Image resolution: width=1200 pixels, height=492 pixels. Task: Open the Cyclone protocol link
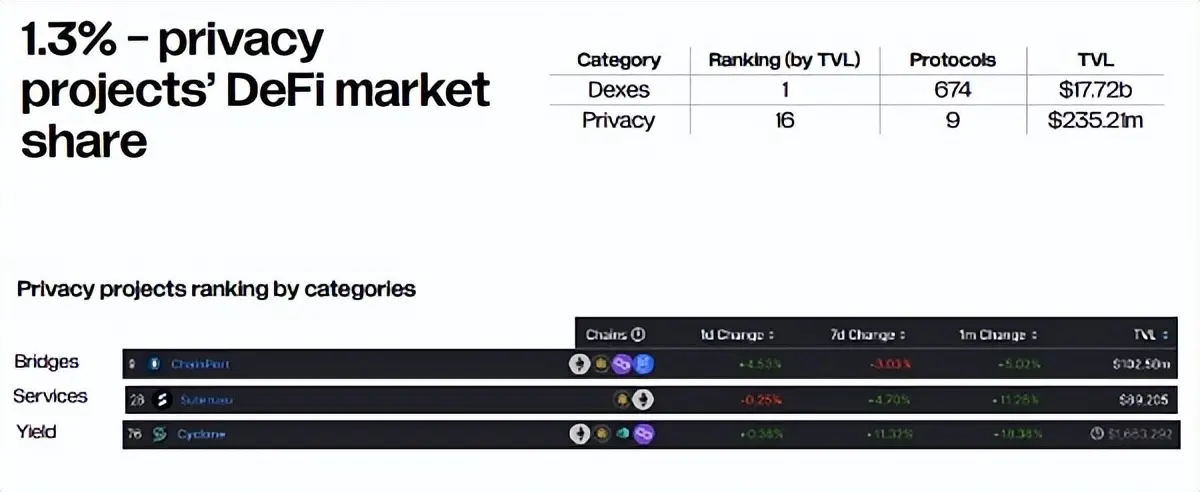coord(202,435)
